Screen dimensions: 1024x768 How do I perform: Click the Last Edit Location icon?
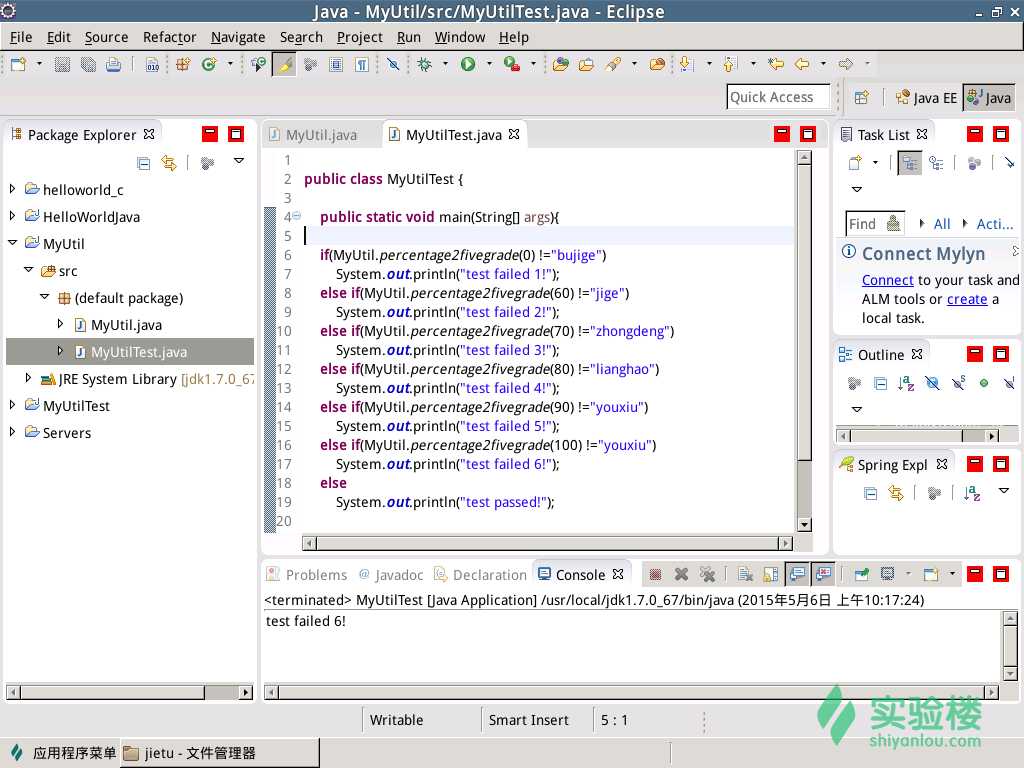(776, 64)
